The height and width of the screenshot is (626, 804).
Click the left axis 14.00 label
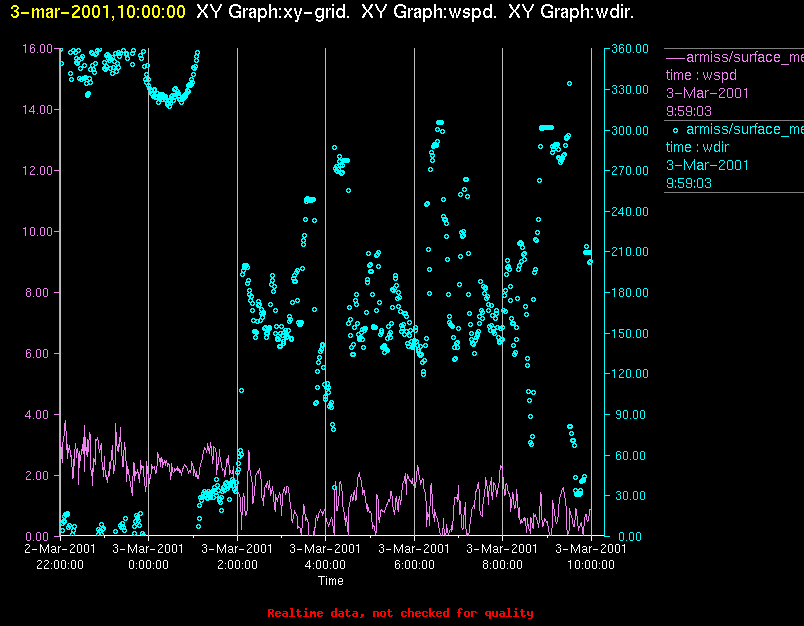click(x=37, y=110)
